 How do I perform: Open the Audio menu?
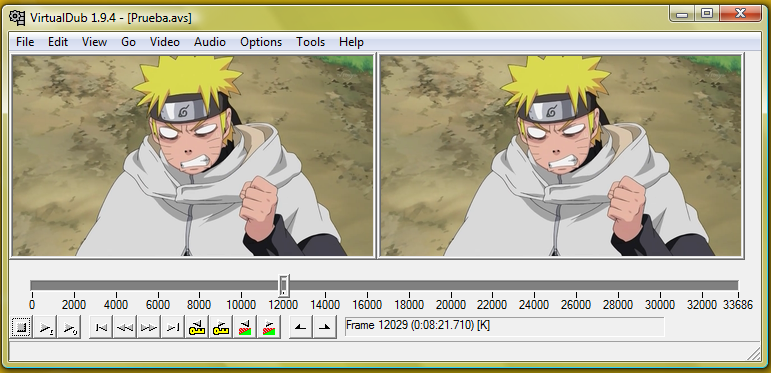210,42
